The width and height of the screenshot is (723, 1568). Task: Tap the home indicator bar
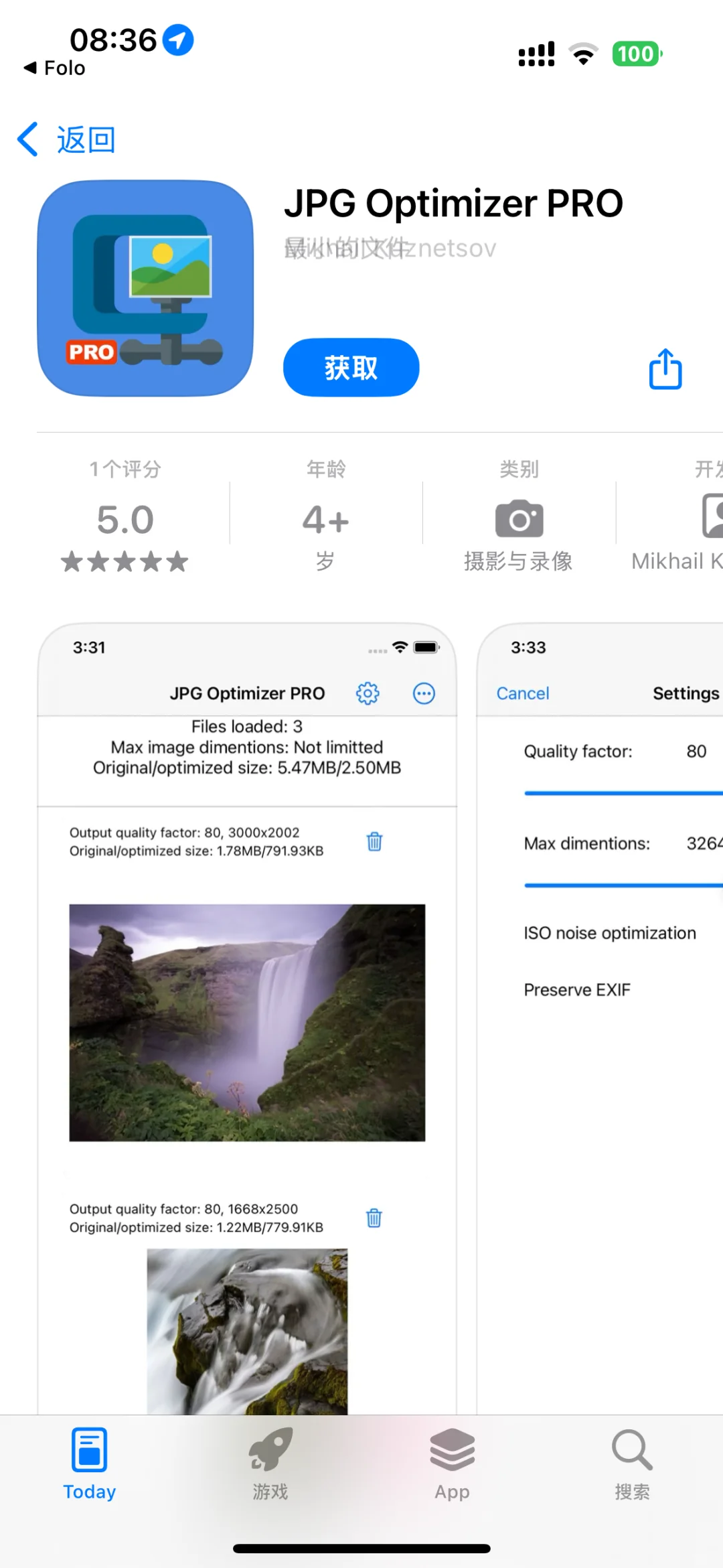[x=361, y=1548]
